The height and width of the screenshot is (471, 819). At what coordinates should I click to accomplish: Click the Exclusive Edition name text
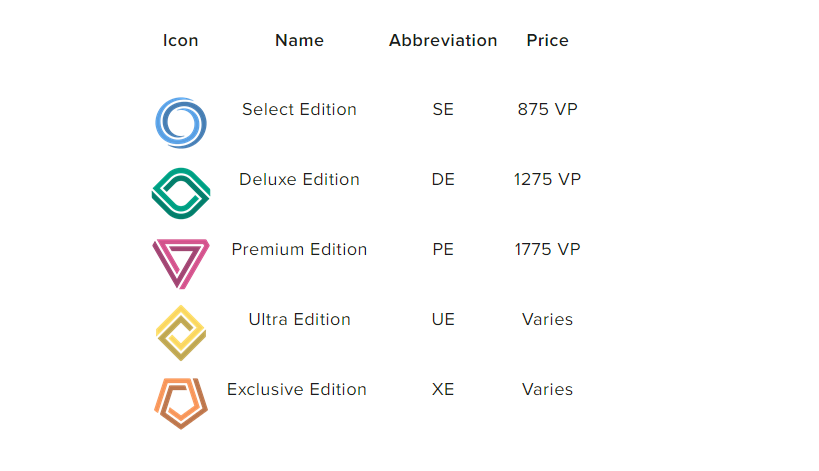tap(297, 389)
